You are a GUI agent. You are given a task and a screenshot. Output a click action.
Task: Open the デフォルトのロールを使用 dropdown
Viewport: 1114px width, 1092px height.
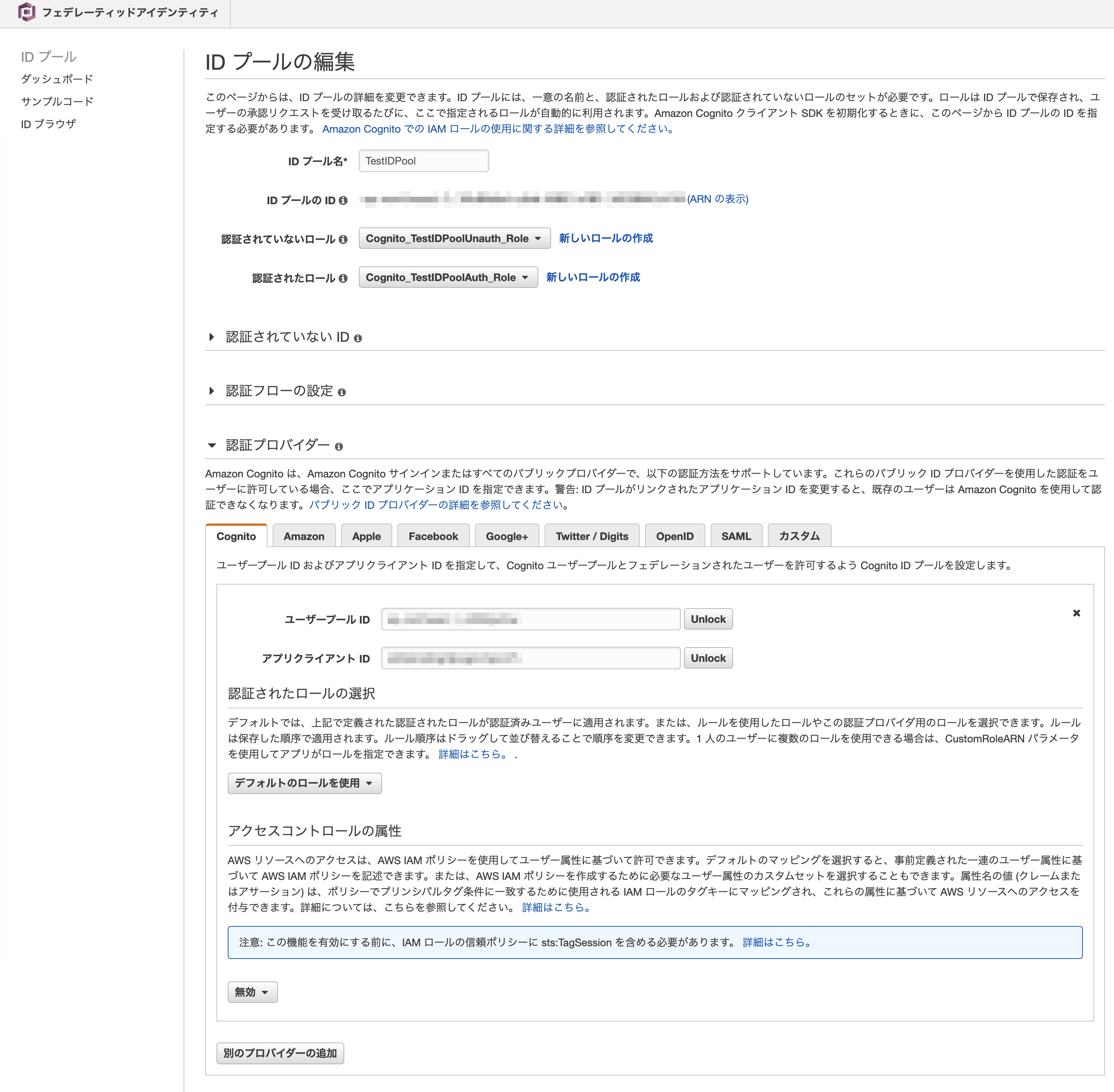pyautogui.click(x=305, y=783)
